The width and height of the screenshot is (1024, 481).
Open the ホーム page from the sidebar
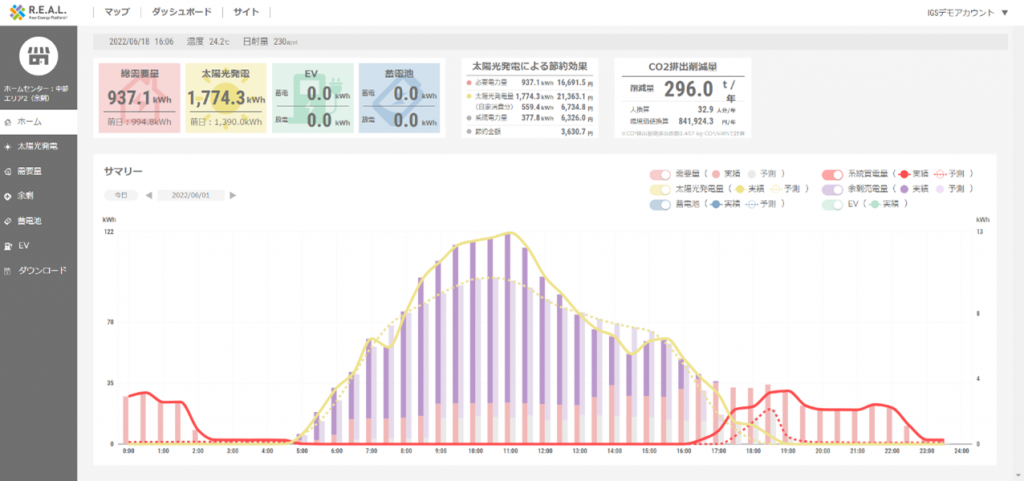(x=38, y=121)
